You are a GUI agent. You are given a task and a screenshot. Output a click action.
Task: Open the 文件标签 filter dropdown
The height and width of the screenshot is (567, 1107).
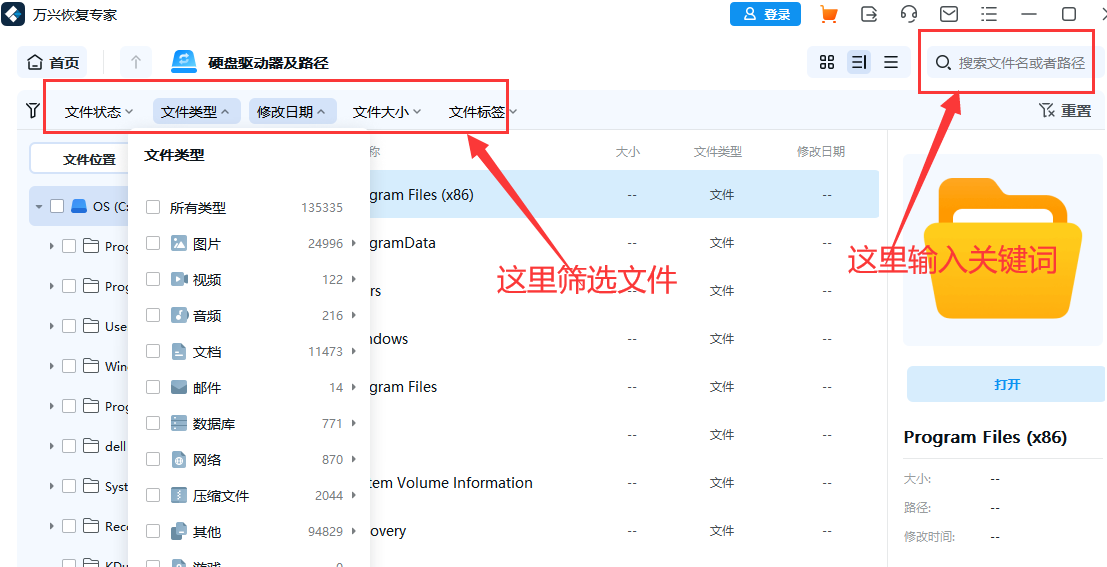coord(483,112)
